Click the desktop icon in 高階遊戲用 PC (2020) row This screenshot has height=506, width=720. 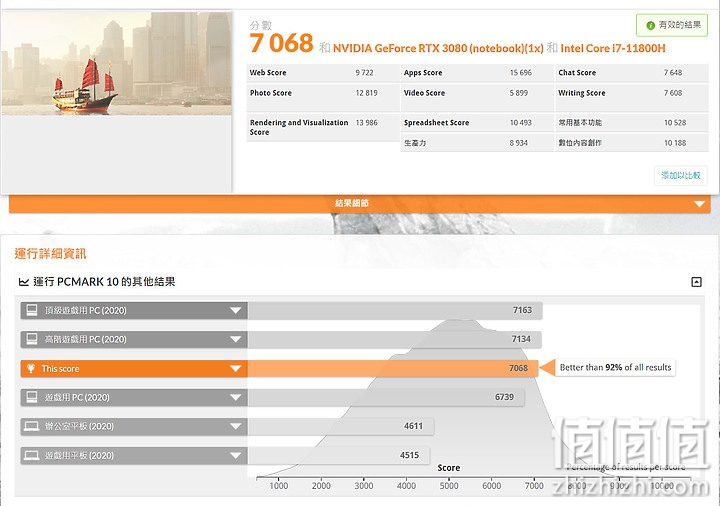tap(32, 339)
